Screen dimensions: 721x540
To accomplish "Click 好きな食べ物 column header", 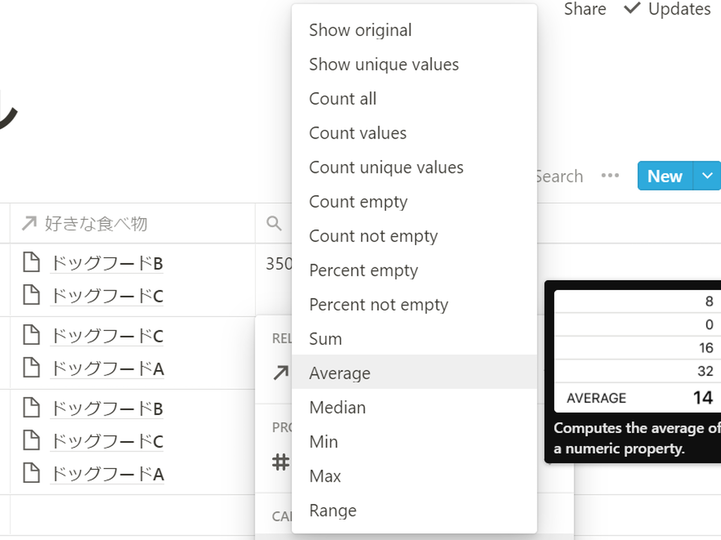I will coord(132,224).
